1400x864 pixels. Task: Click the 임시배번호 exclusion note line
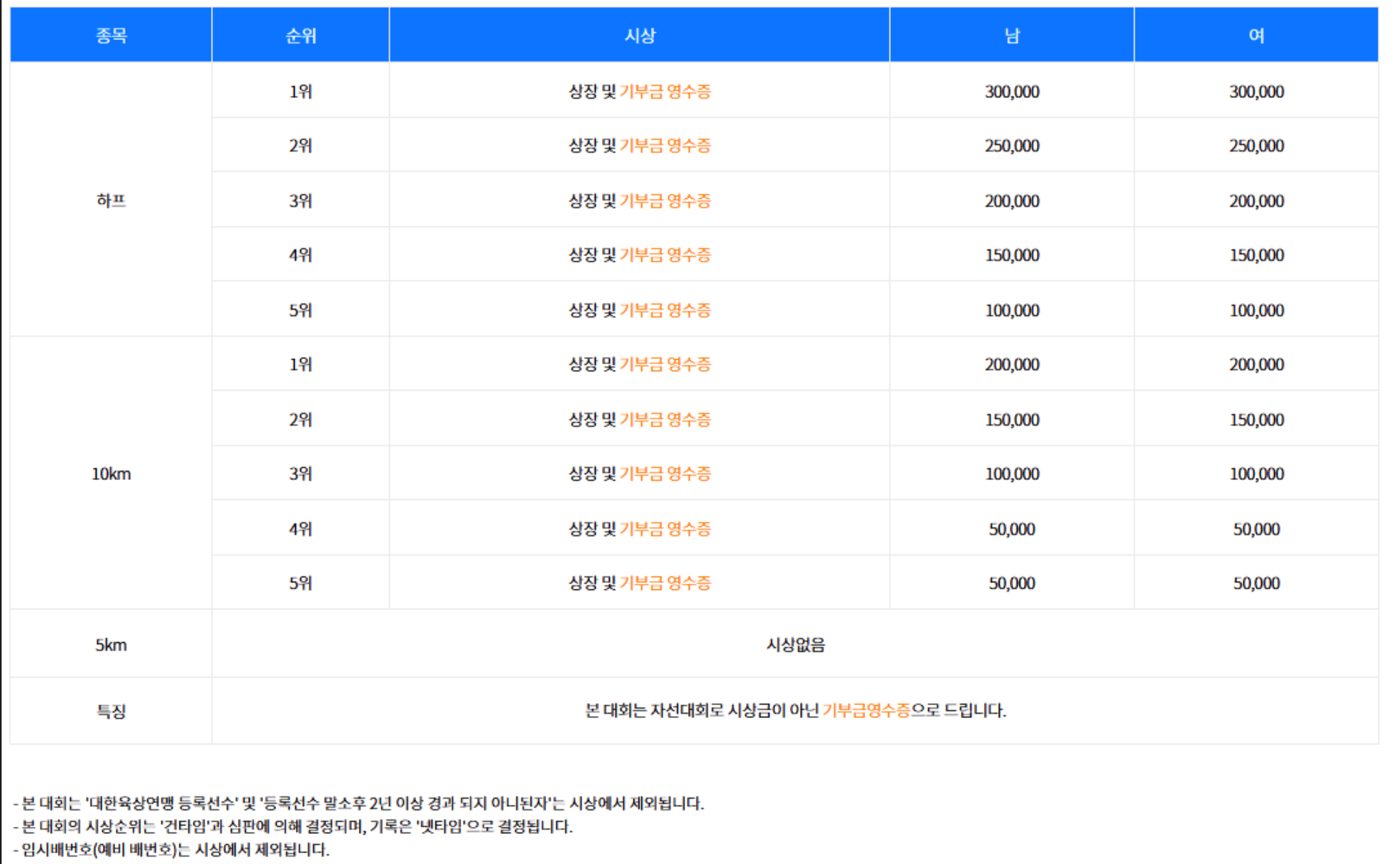(172, 850)
